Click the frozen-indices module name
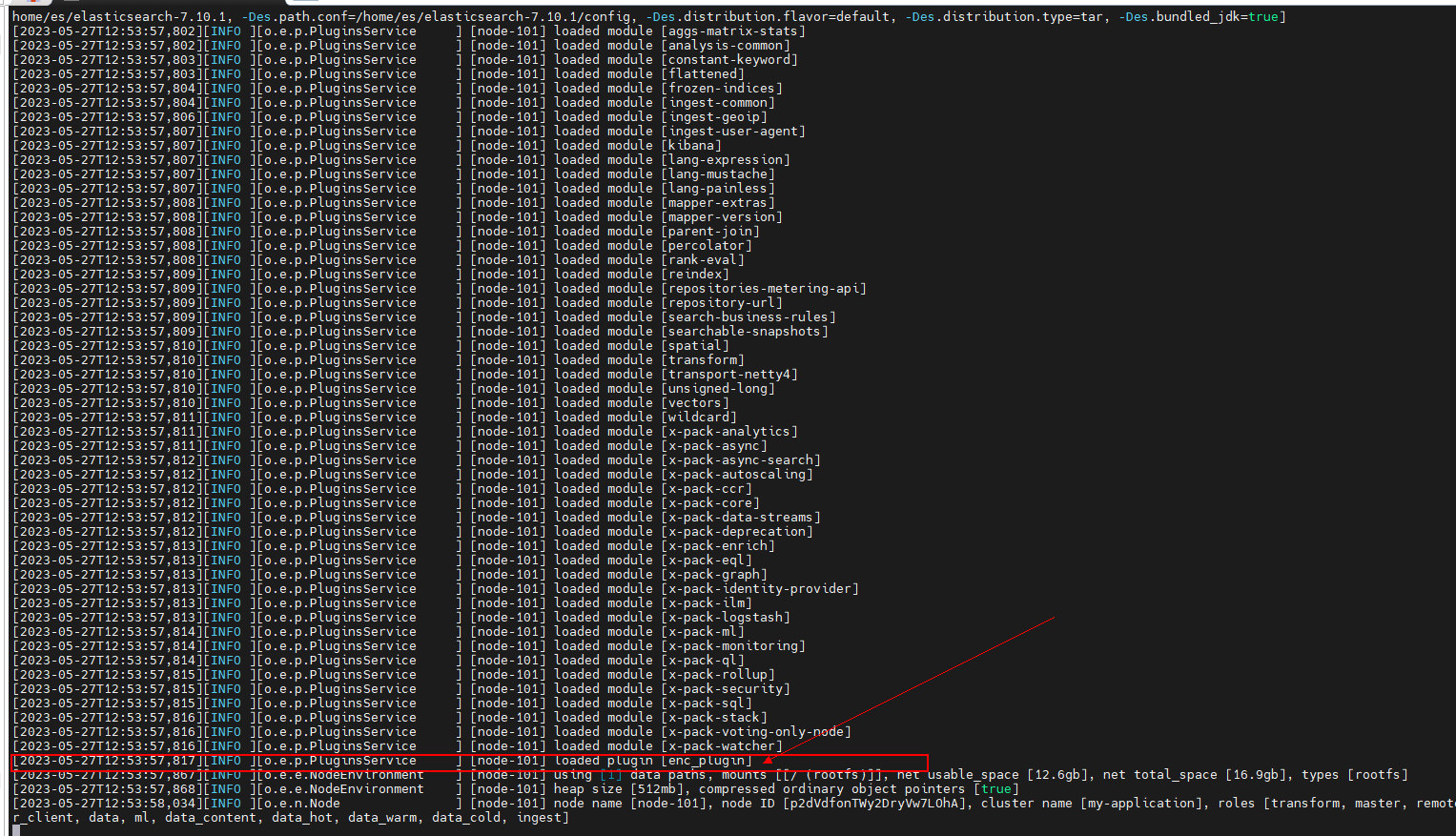Screen dimensions: 1456x836 tap(722, 89)
